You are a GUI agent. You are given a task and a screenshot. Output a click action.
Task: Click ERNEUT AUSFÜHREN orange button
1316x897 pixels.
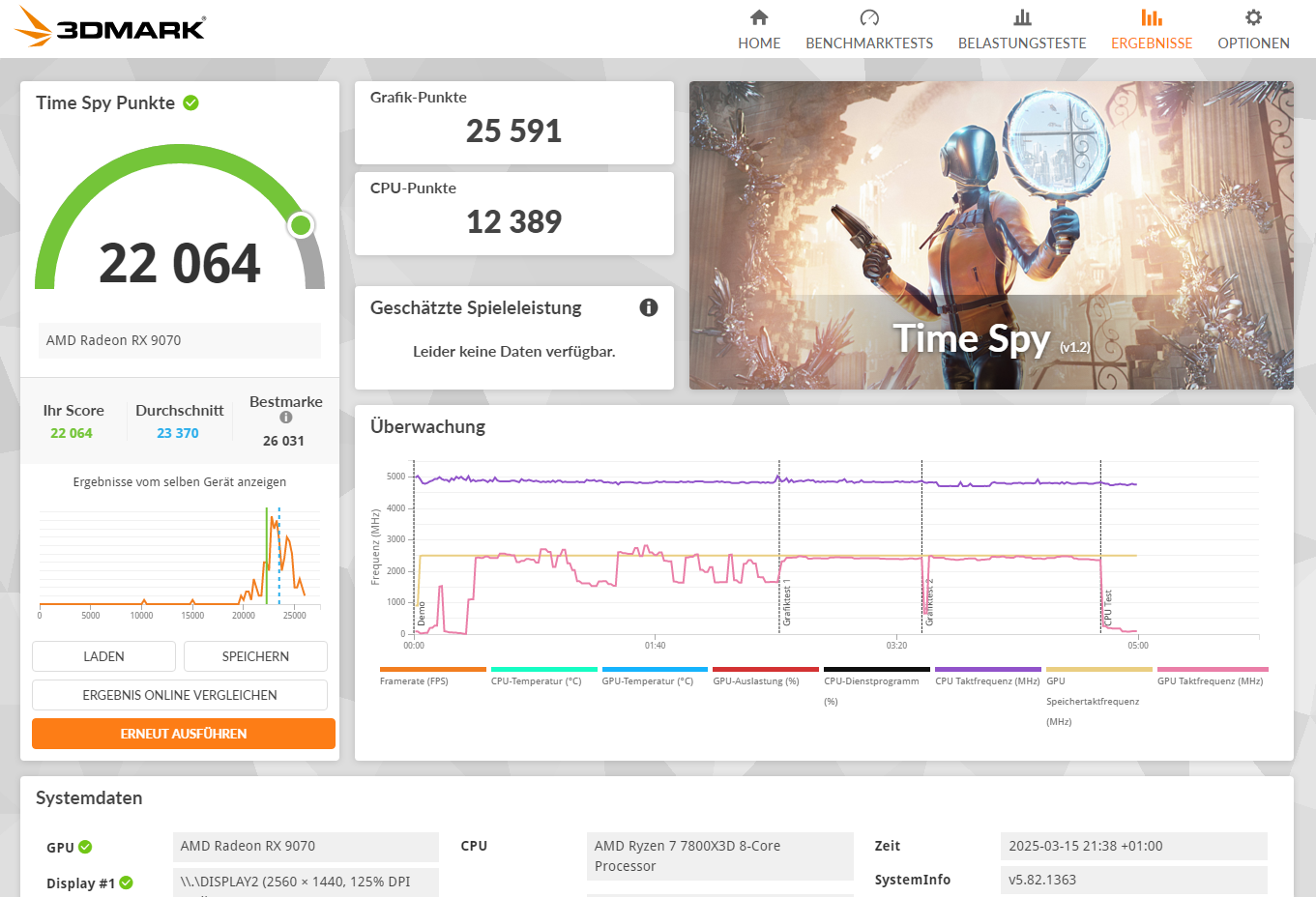184,734
